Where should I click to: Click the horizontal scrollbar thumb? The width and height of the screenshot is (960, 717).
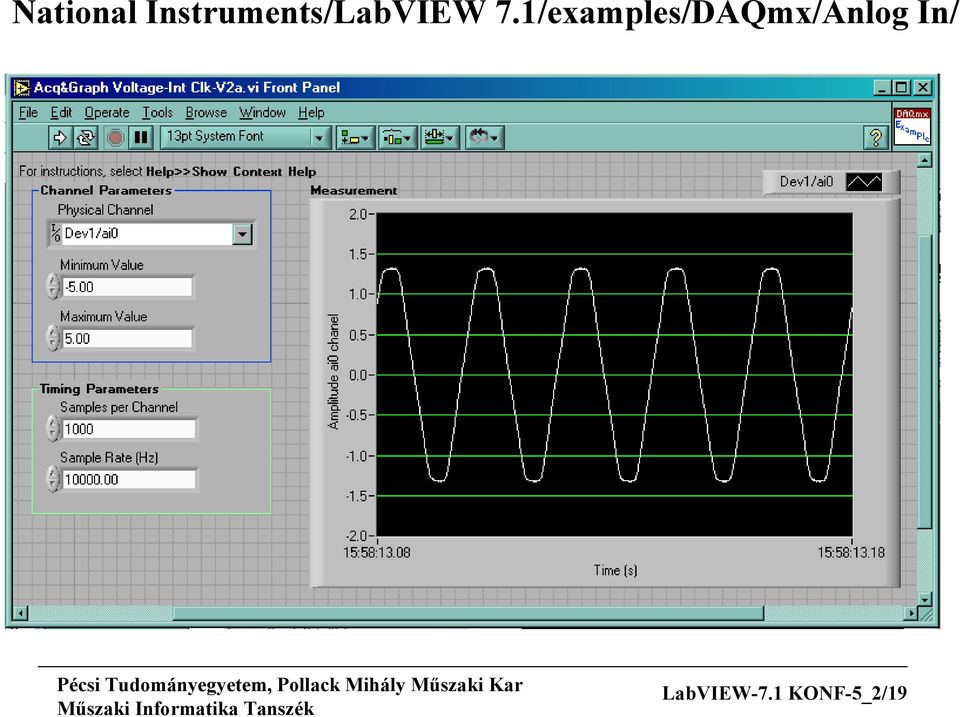[469, 613]
